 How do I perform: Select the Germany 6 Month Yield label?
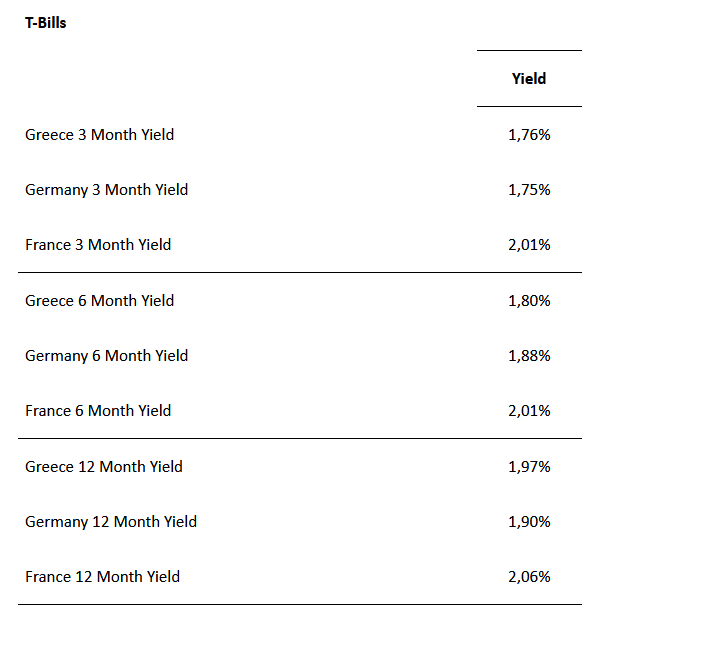[106, 356]
